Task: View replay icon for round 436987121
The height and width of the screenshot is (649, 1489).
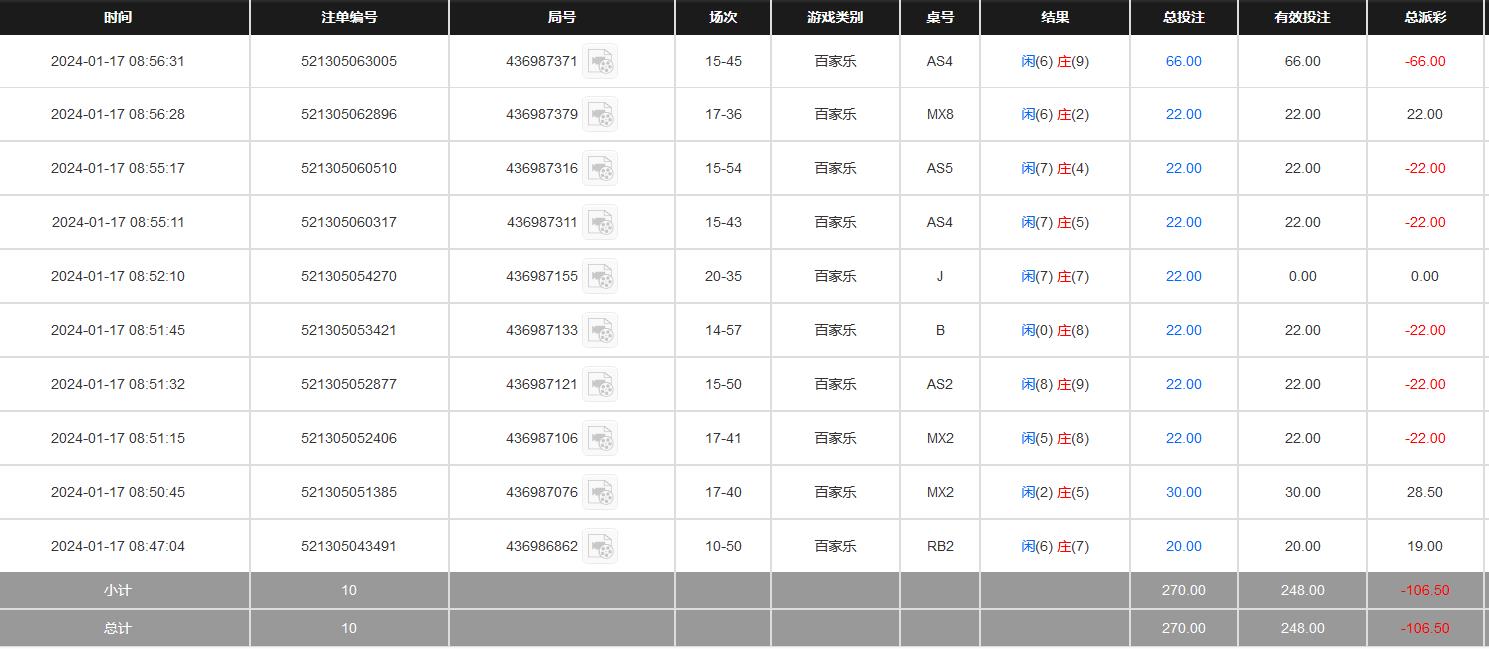Action: [600, 385]
